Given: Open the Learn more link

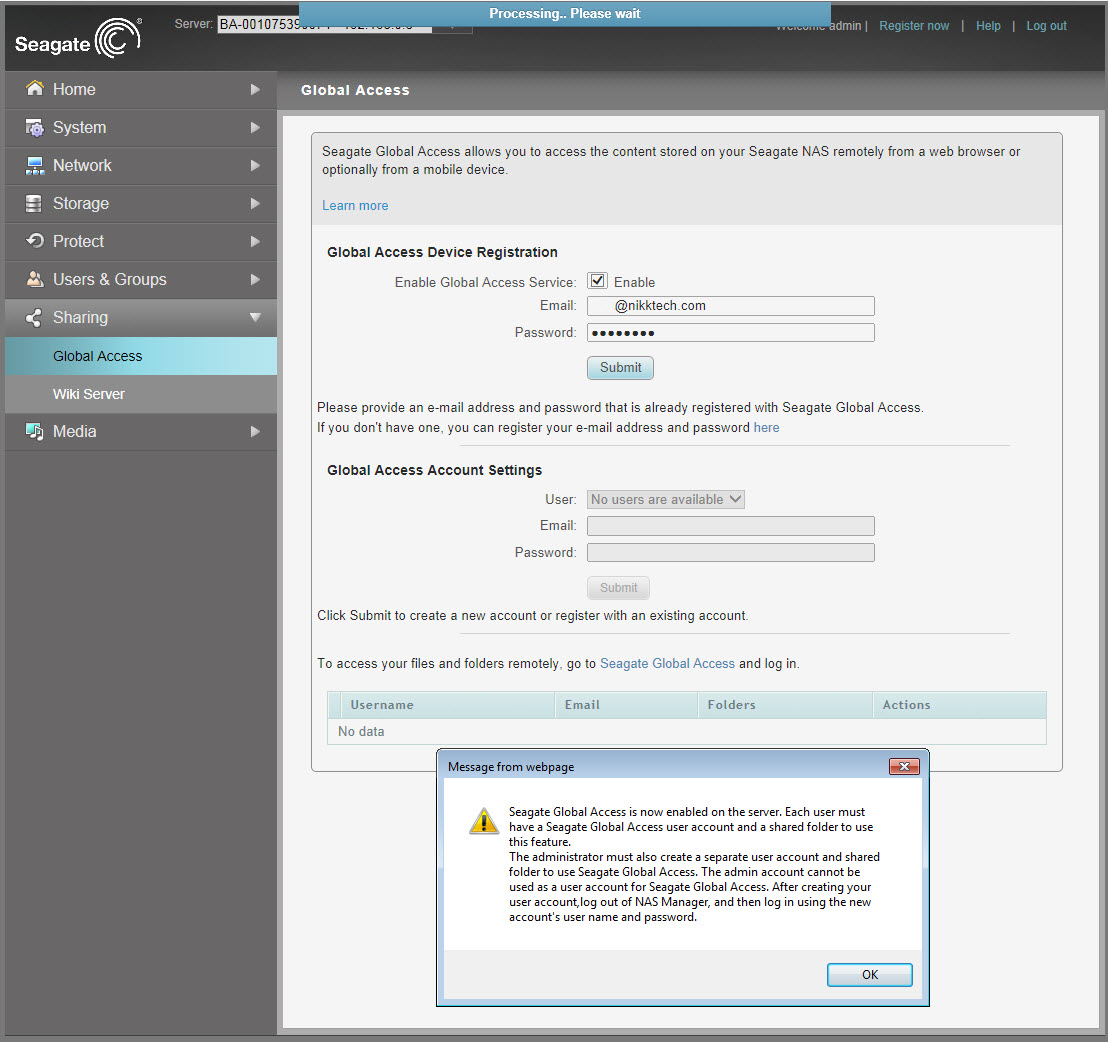Looking at the screenshot, I should click(355, 206).
